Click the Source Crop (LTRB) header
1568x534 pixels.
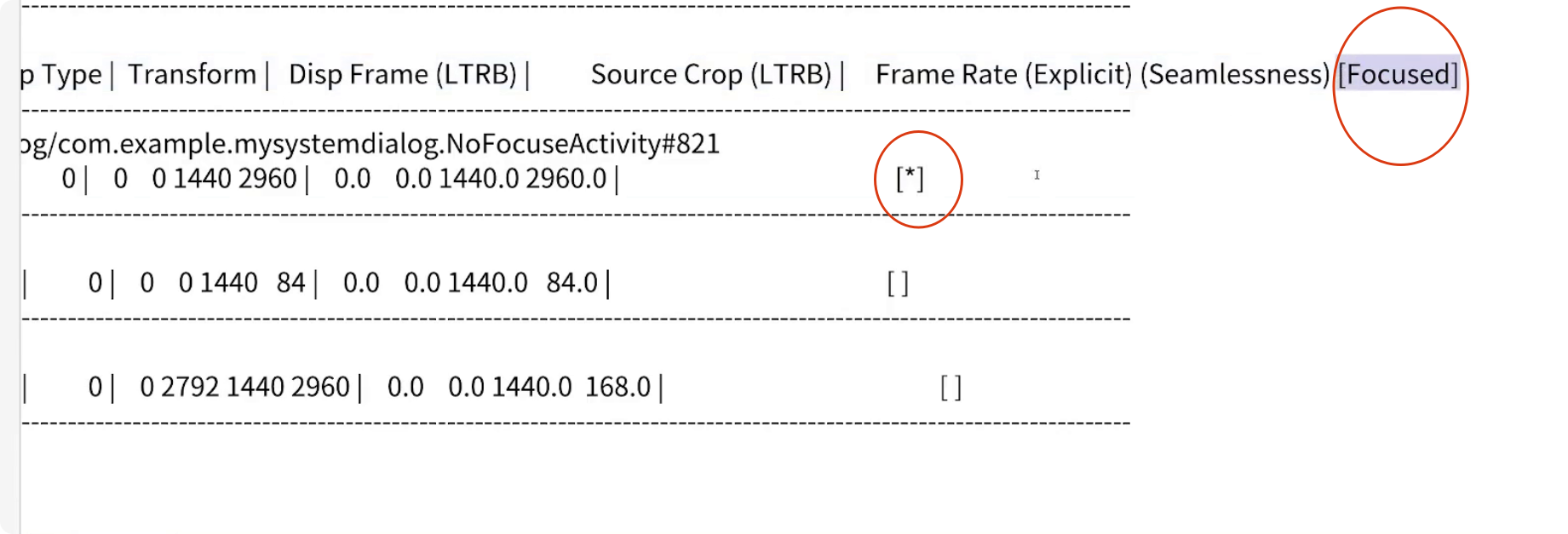[711, 75]
